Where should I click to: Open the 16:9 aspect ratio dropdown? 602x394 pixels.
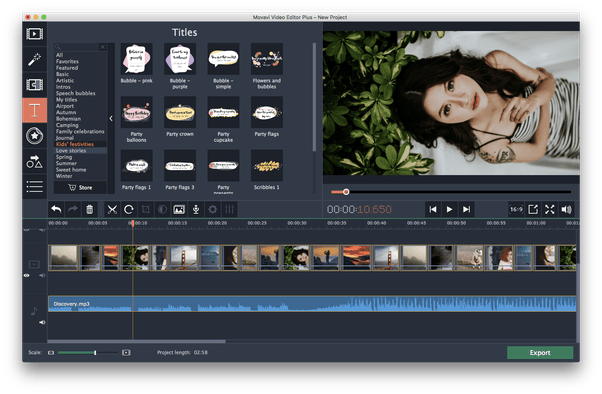(516, 209)
